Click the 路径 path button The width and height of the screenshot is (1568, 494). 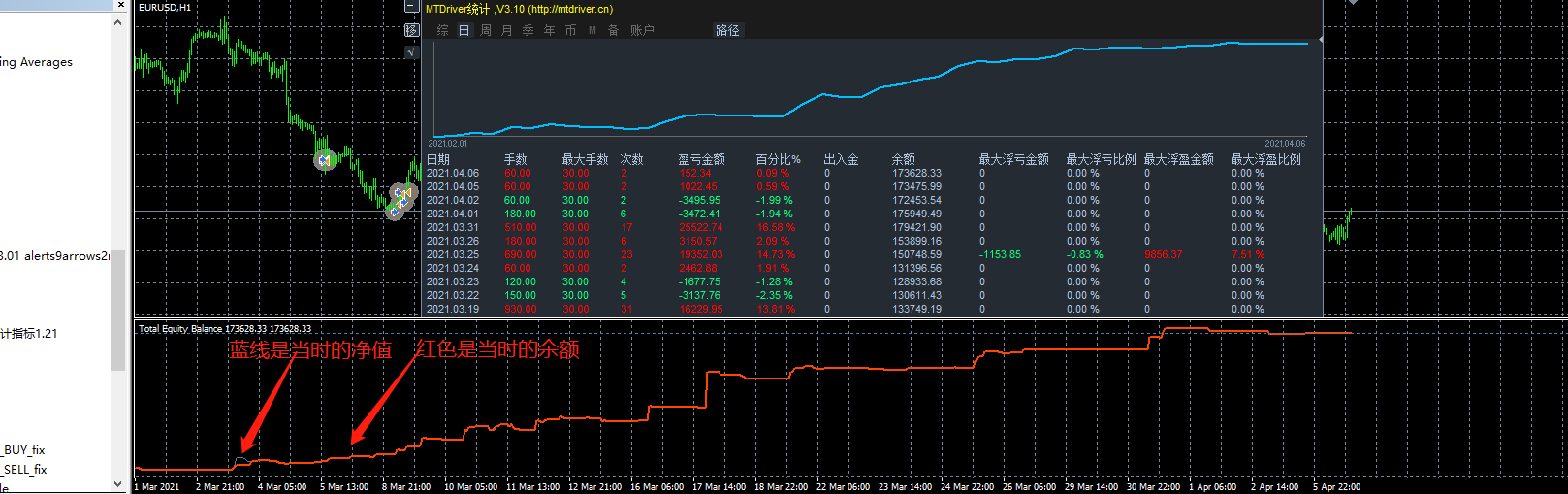[x=727, y=31]
